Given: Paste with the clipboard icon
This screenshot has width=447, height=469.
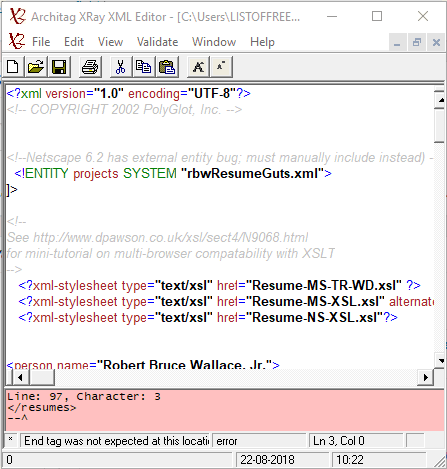Looking at the screenshot, I should click(167, 67).
